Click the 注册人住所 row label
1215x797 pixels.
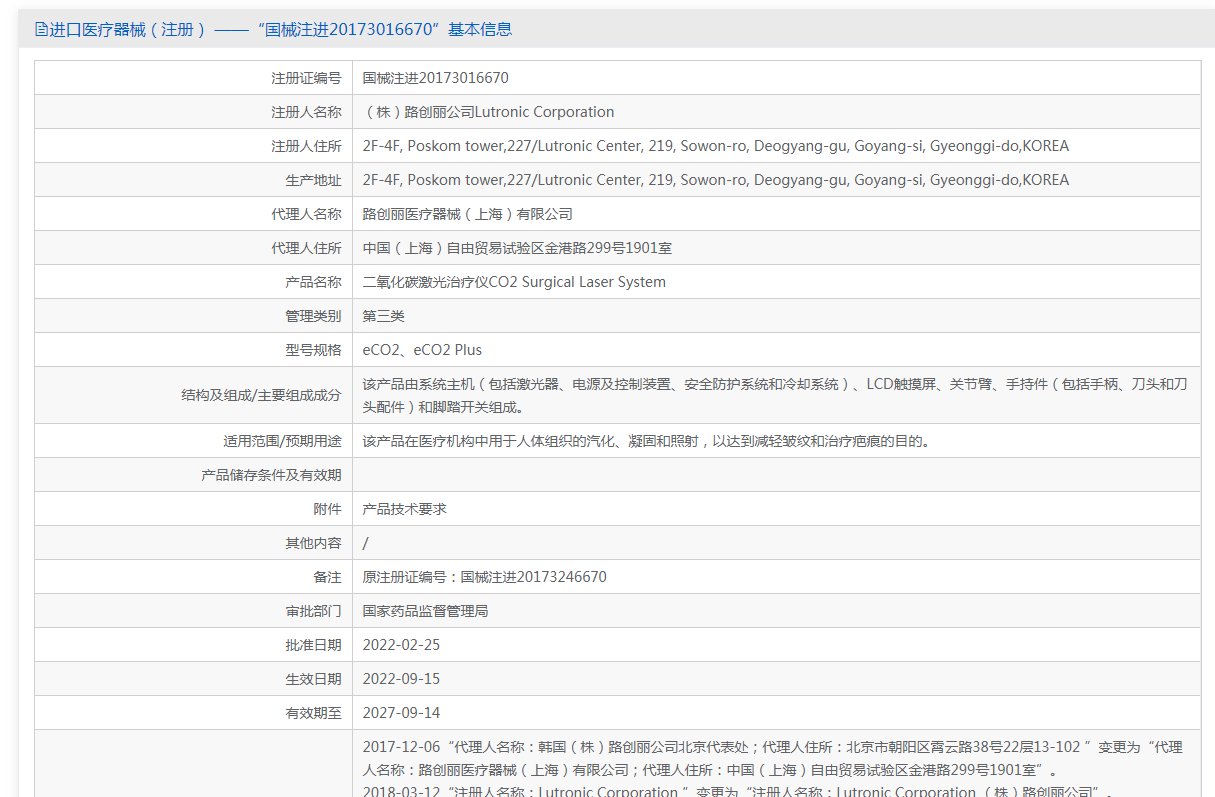(x=306, y=146)
